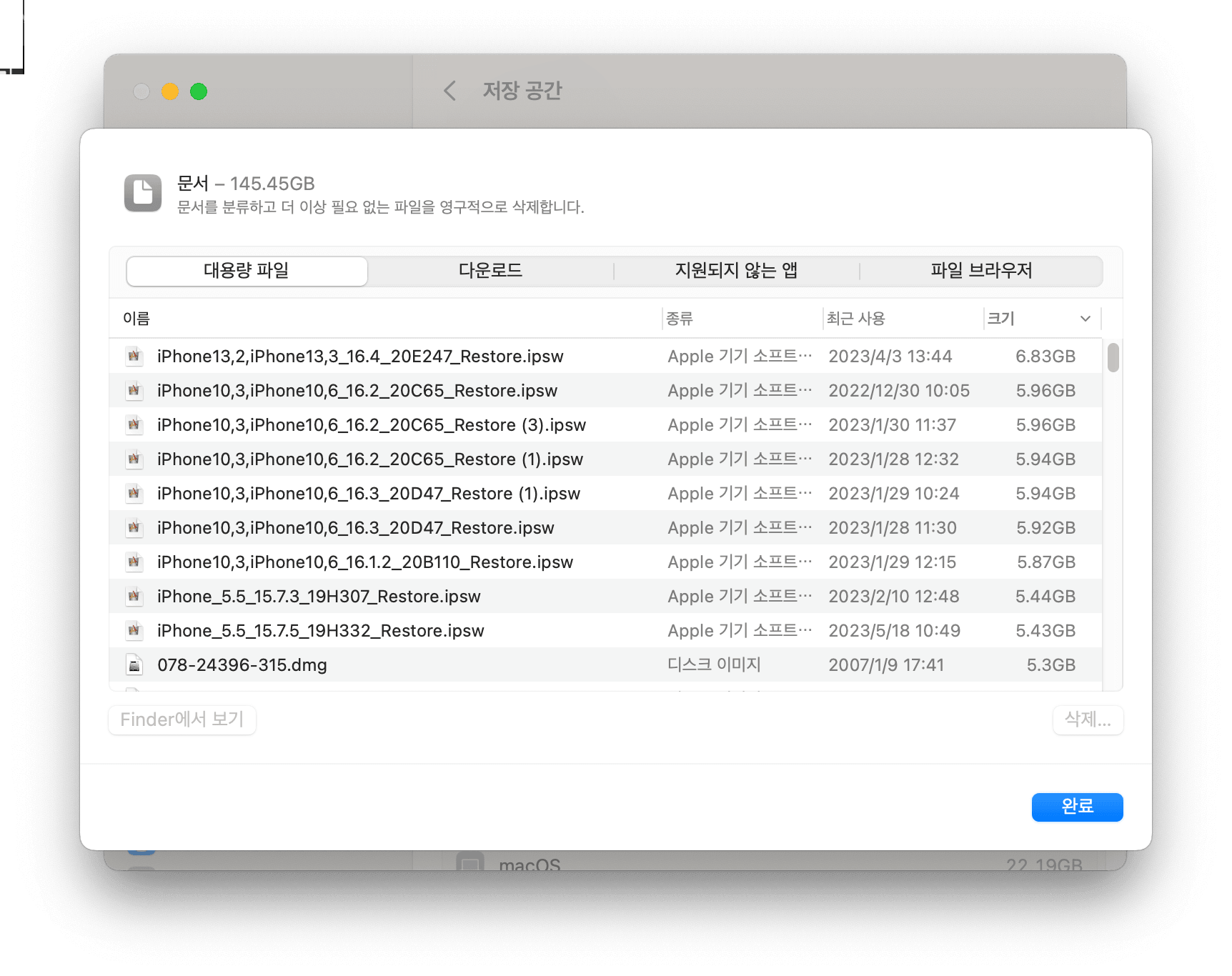Click the back chevron next to 저장 공간
Screen dimensions: 1232x976
pyautogui.click(x=449, y=91)
